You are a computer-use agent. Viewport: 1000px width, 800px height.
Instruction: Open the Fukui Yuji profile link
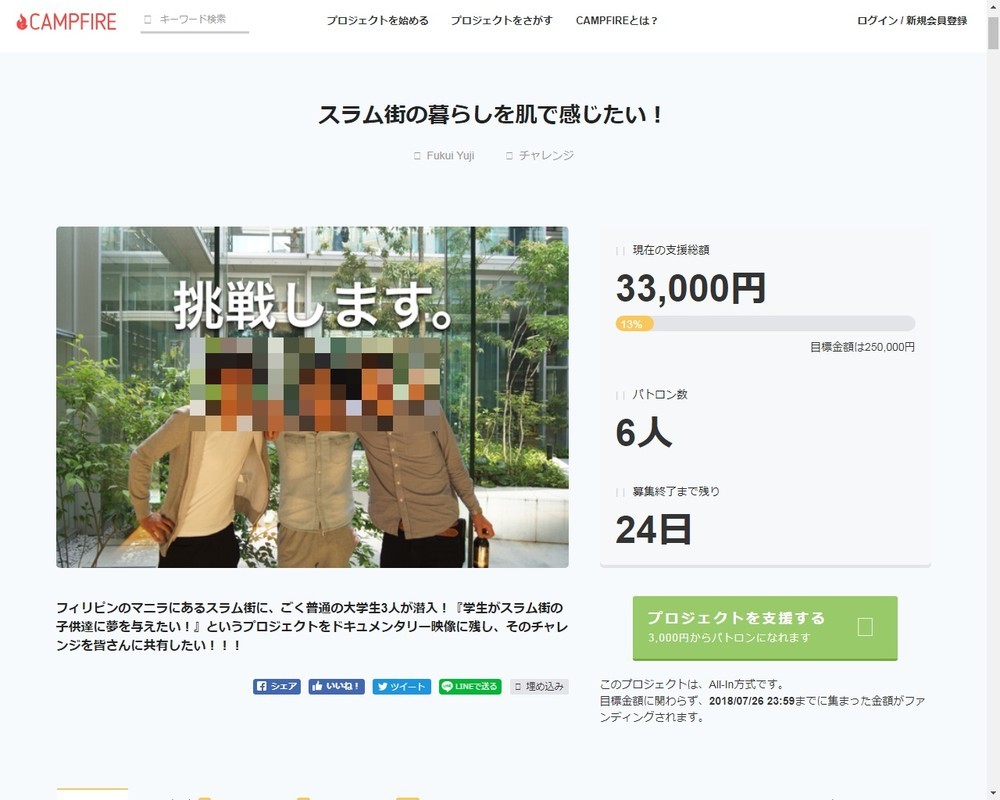[x=449, y=155]
